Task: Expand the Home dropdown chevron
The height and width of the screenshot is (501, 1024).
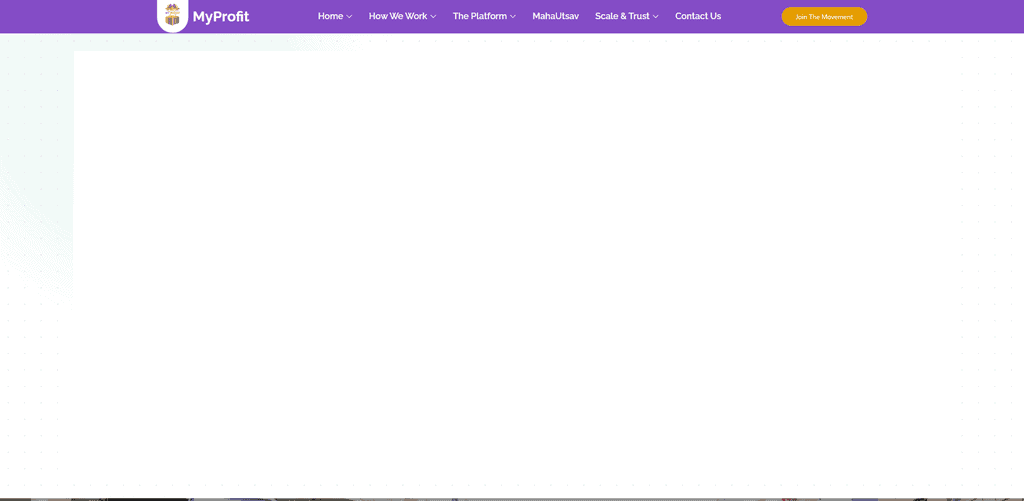Action: tap(349, 16)
